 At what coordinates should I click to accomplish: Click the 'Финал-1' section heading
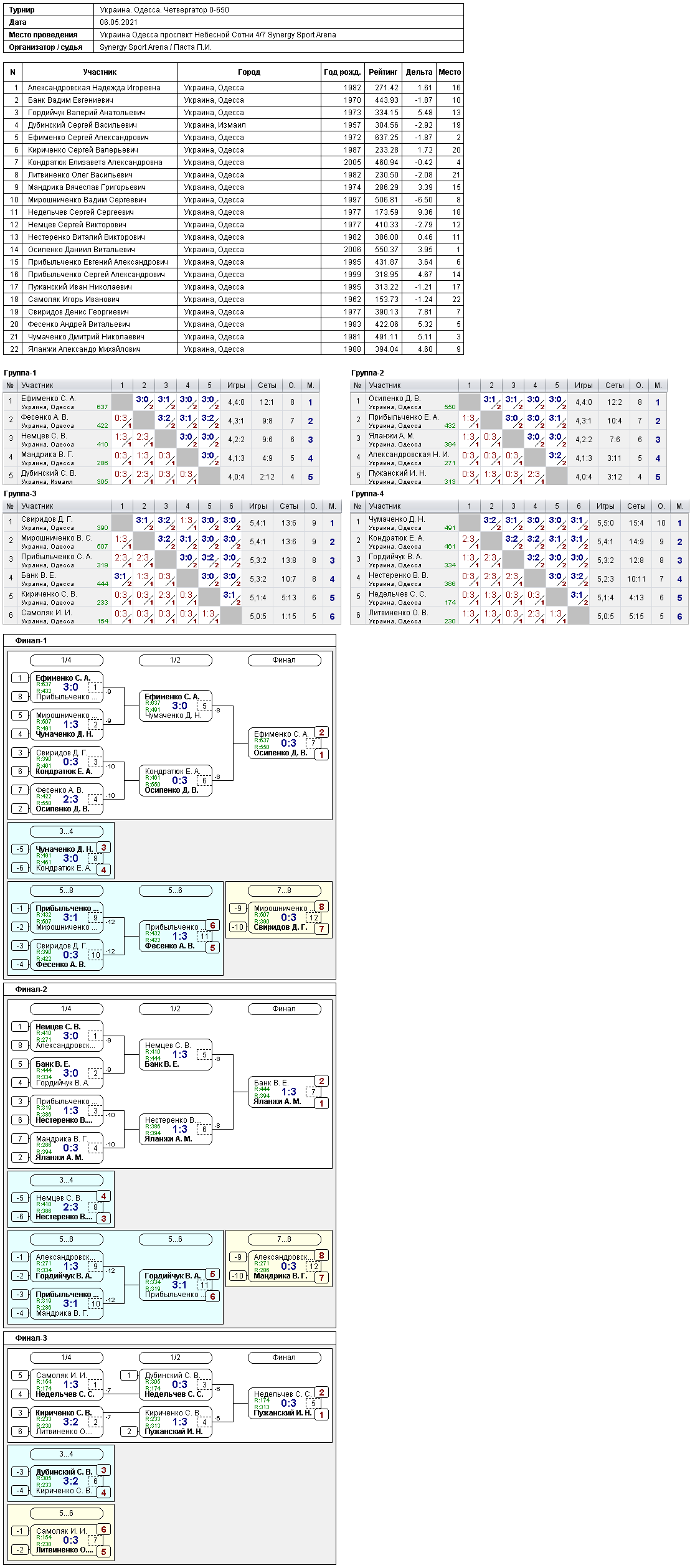click(31, 641)
